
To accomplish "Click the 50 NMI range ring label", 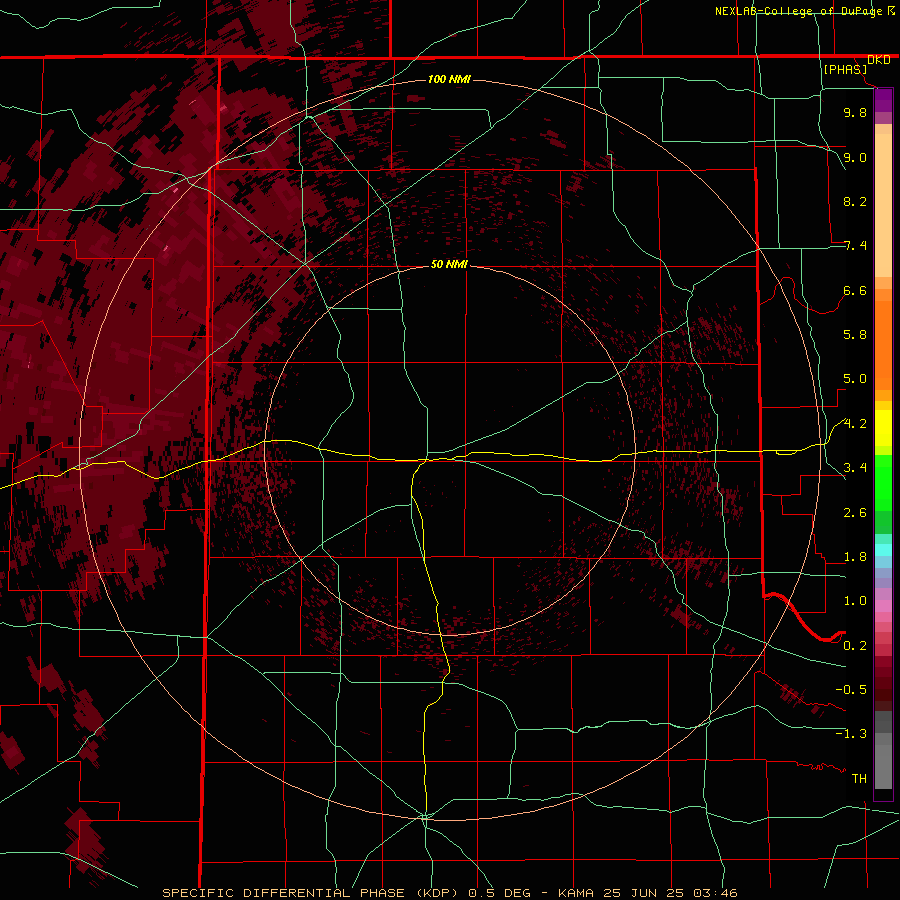I will point(449,264).
